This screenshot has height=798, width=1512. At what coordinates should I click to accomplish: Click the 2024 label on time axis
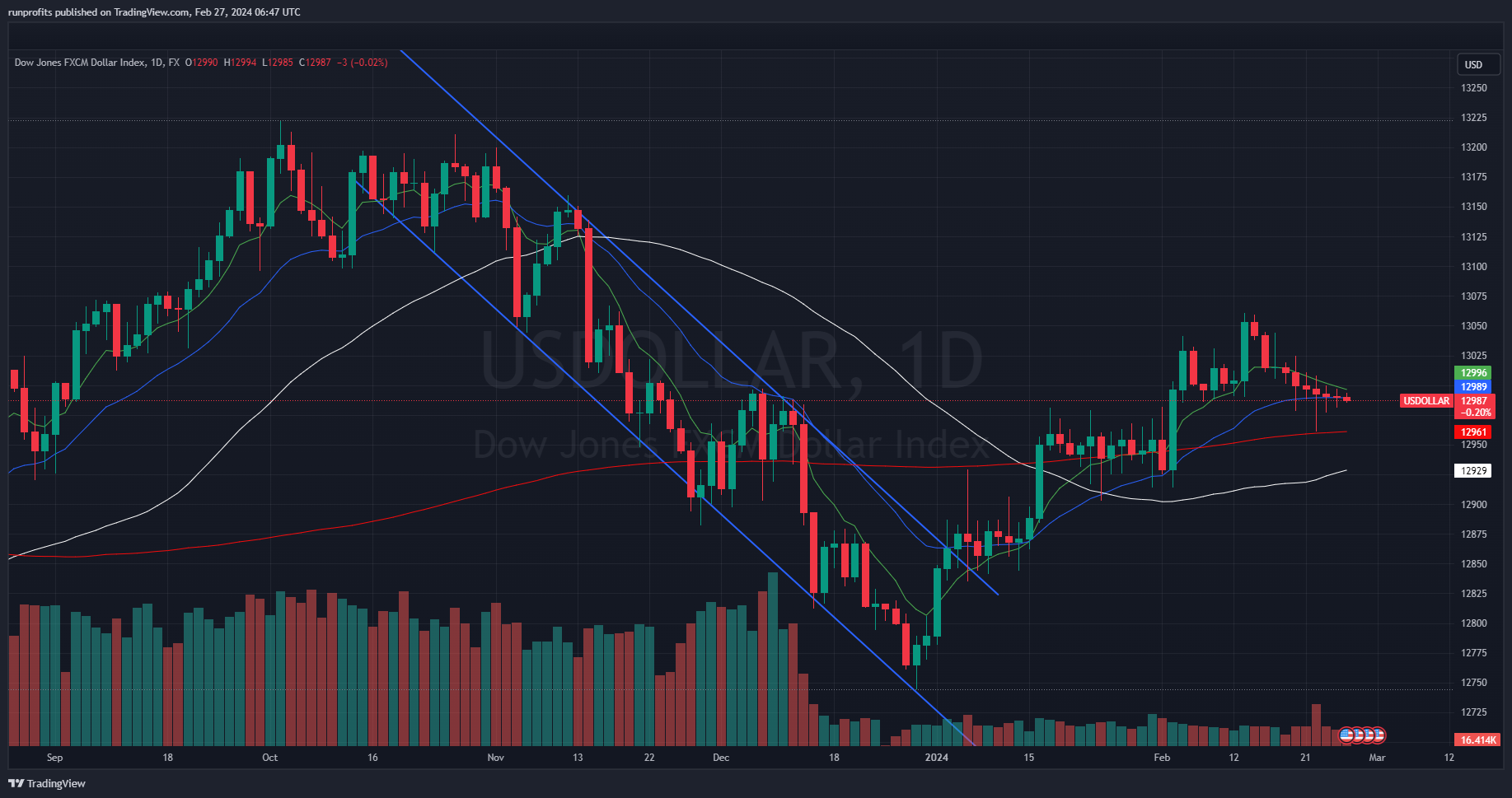point(937,758)
